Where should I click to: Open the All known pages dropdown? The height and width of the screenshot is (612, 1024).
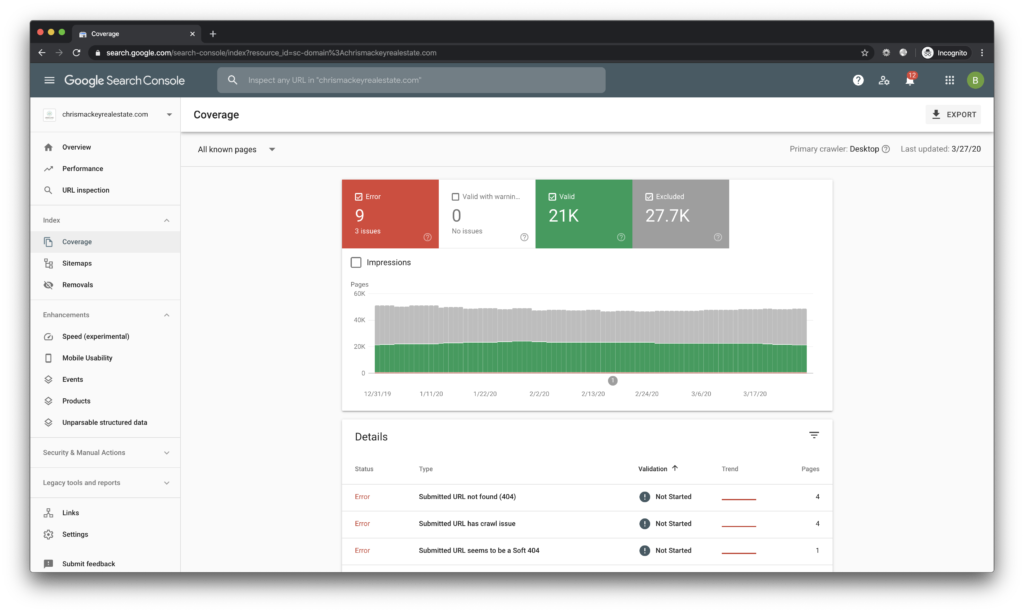coord(236,150)
